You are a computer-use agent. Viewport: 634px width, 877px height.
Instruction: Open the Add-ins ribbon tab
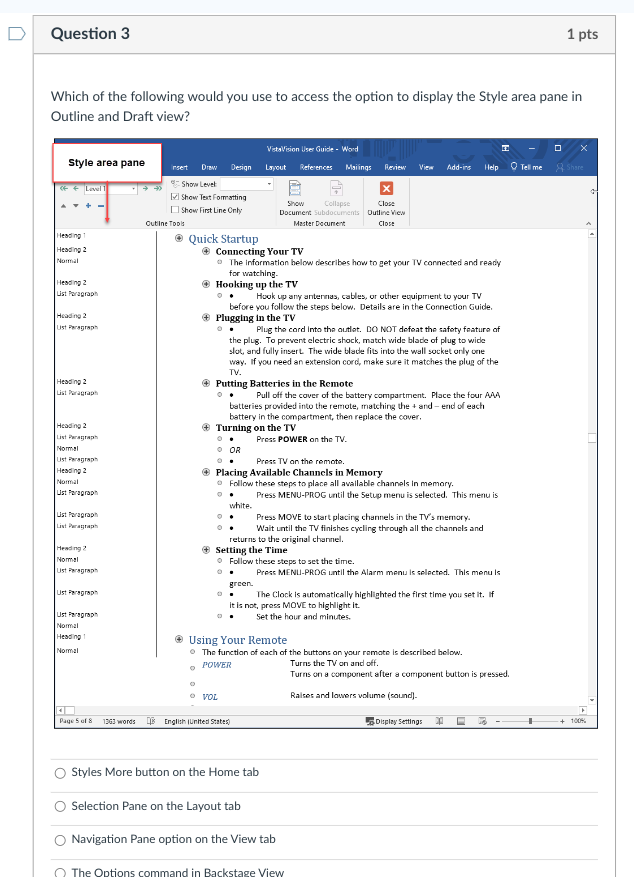click(x=459, y=167)
